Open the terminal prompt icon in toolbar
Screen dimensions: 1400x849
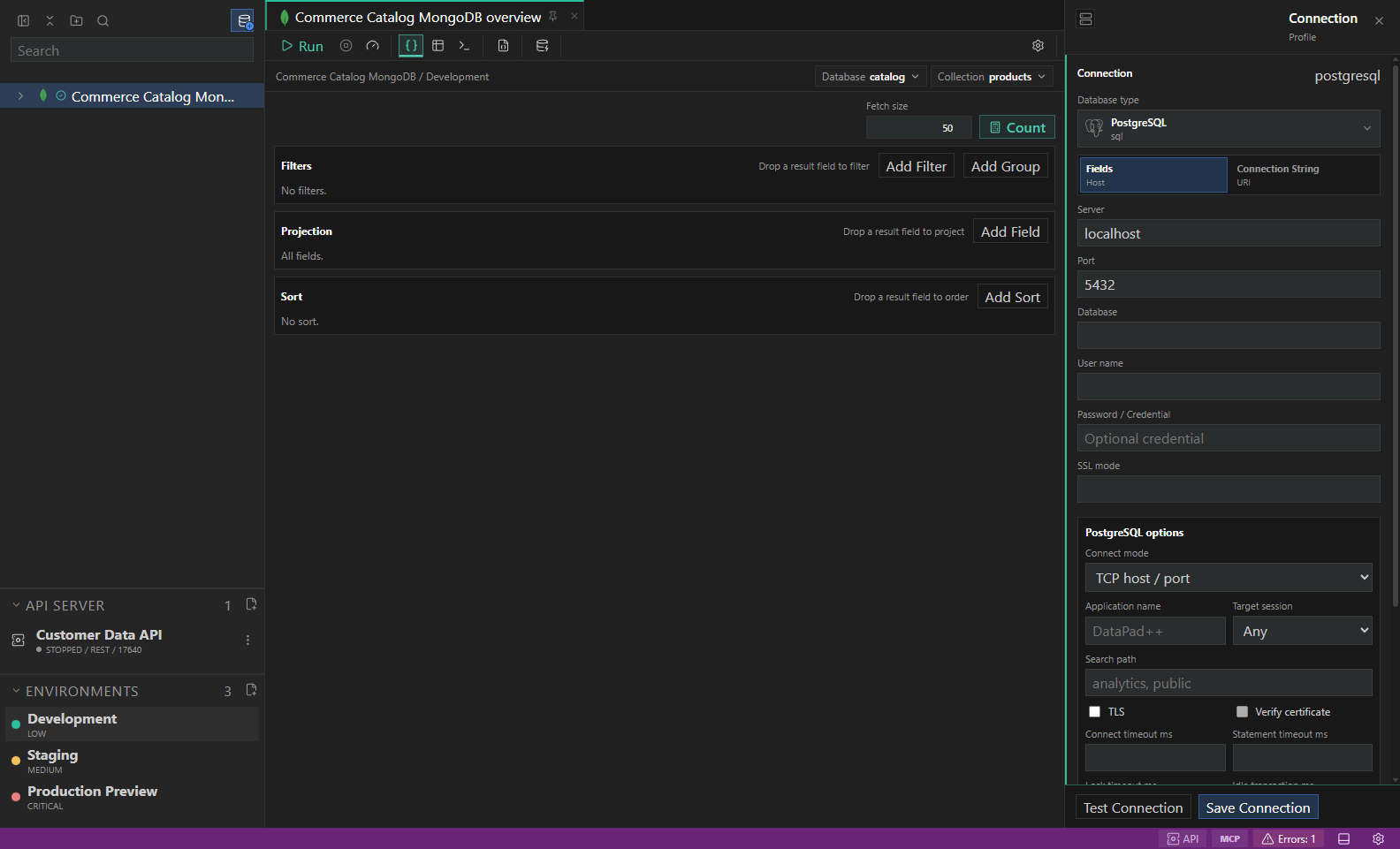(x=464, y=46)
